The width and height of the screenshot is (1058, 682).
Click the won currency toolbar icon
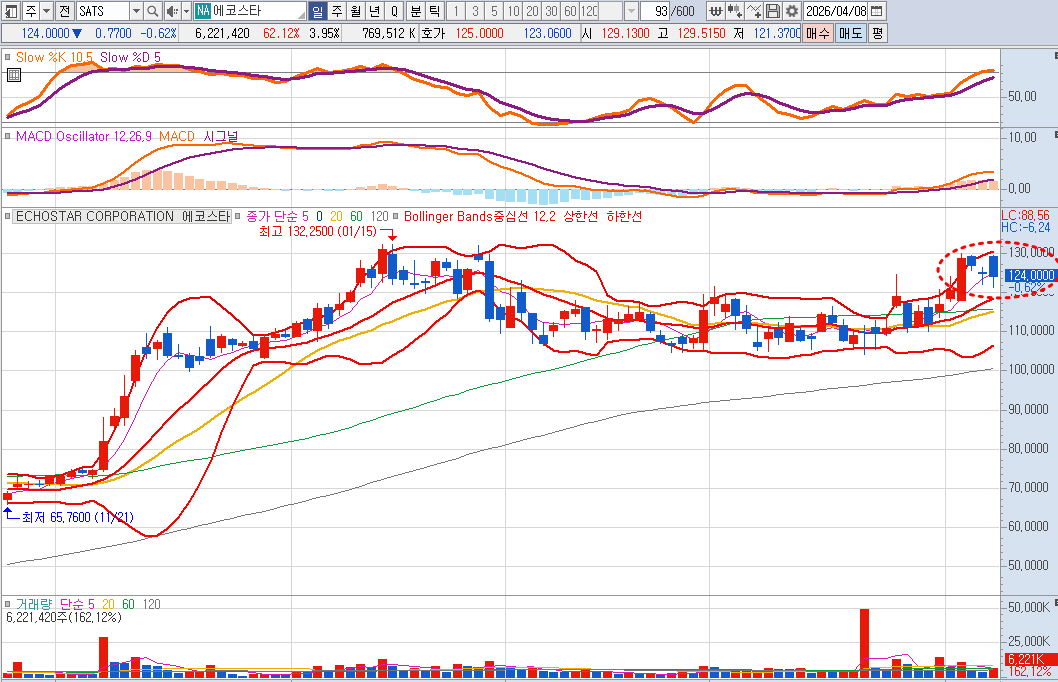[715, 11]
